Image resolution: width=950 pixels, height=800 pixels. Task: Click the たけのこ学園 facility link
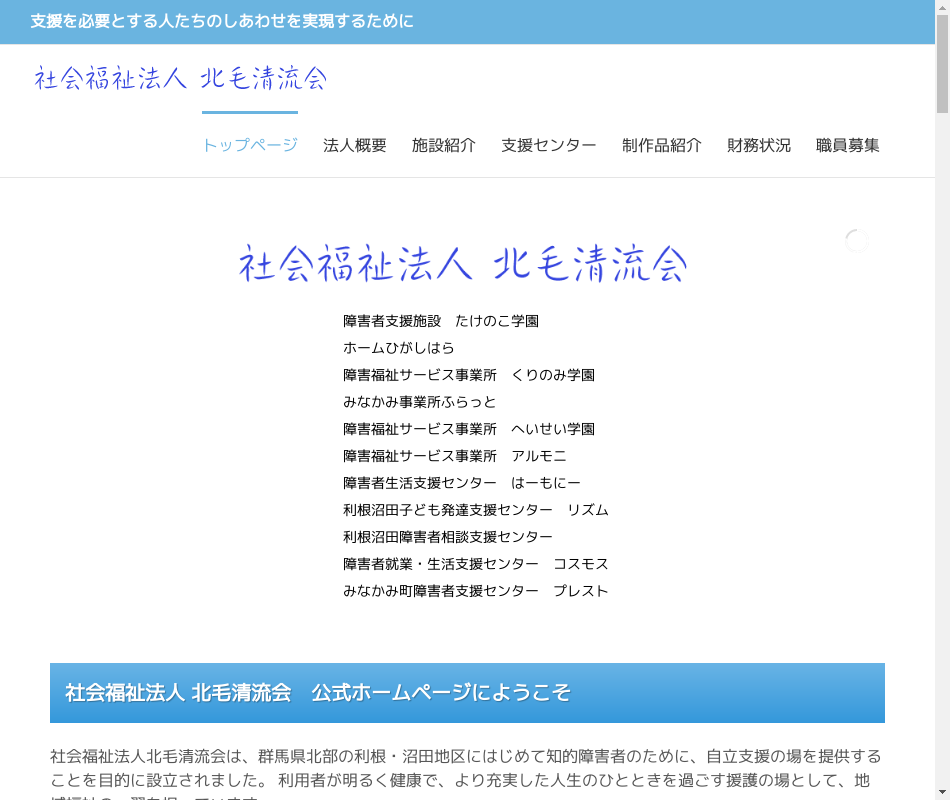441,321
